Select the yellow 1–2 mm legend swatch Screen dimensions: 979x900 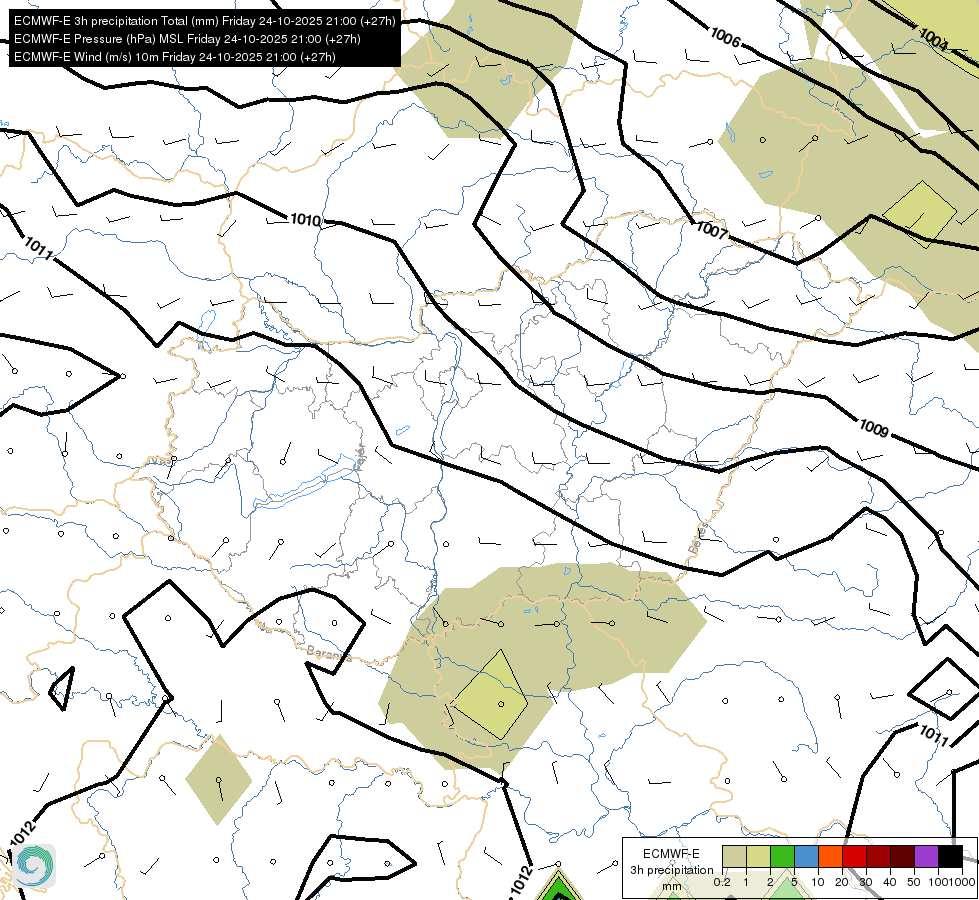pos(759,857)
